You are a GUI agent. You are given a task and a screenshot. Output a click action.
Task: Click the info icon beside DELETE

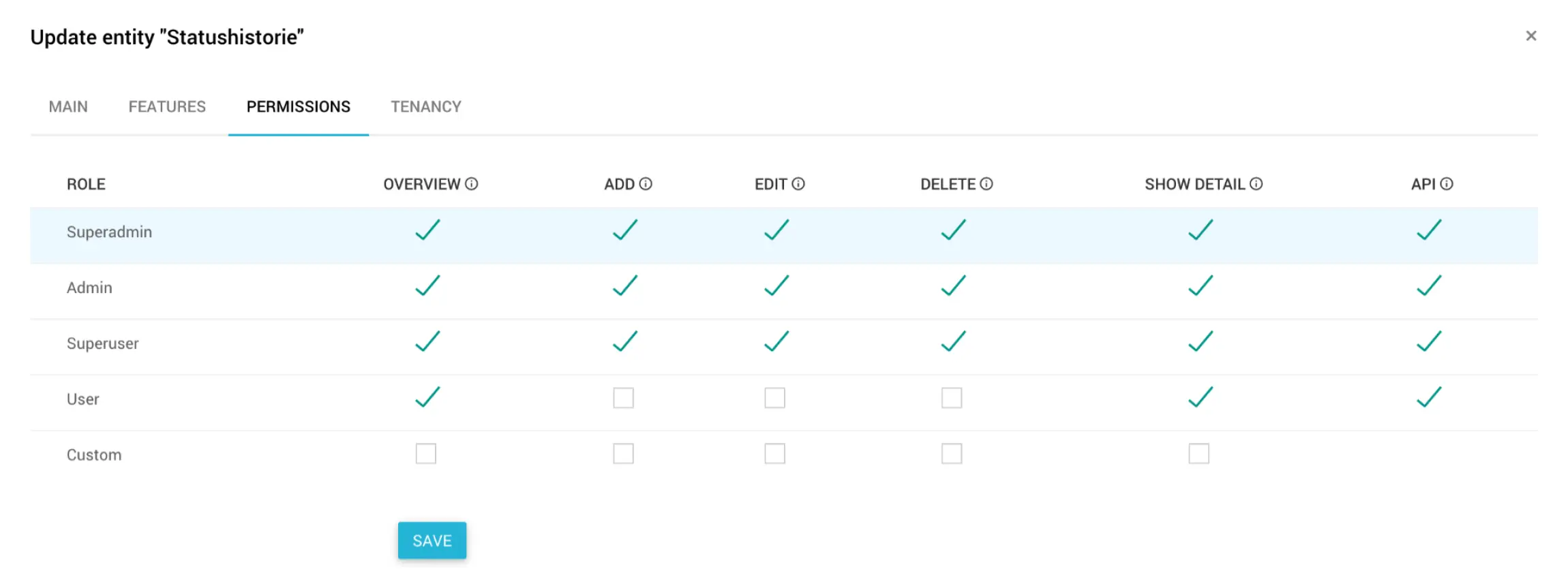[x=986, y=184]
